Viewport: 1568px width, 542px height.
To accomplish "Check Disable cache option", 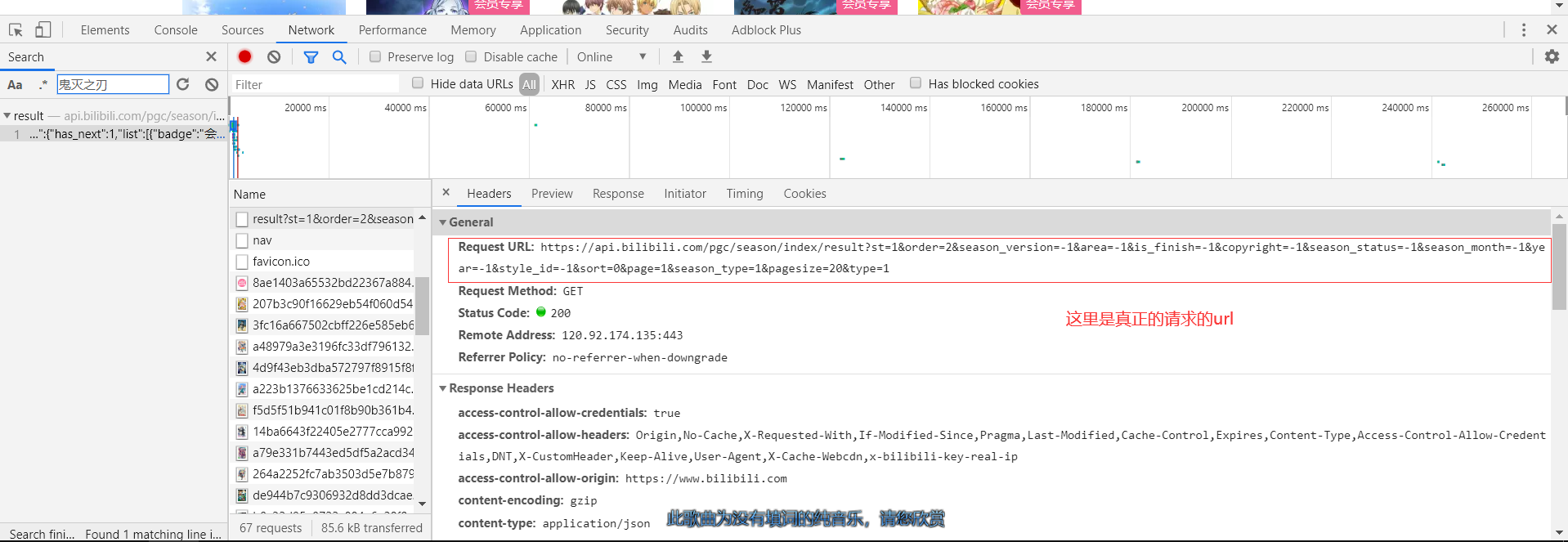I will pyautogui.click(x=471, y=56).
